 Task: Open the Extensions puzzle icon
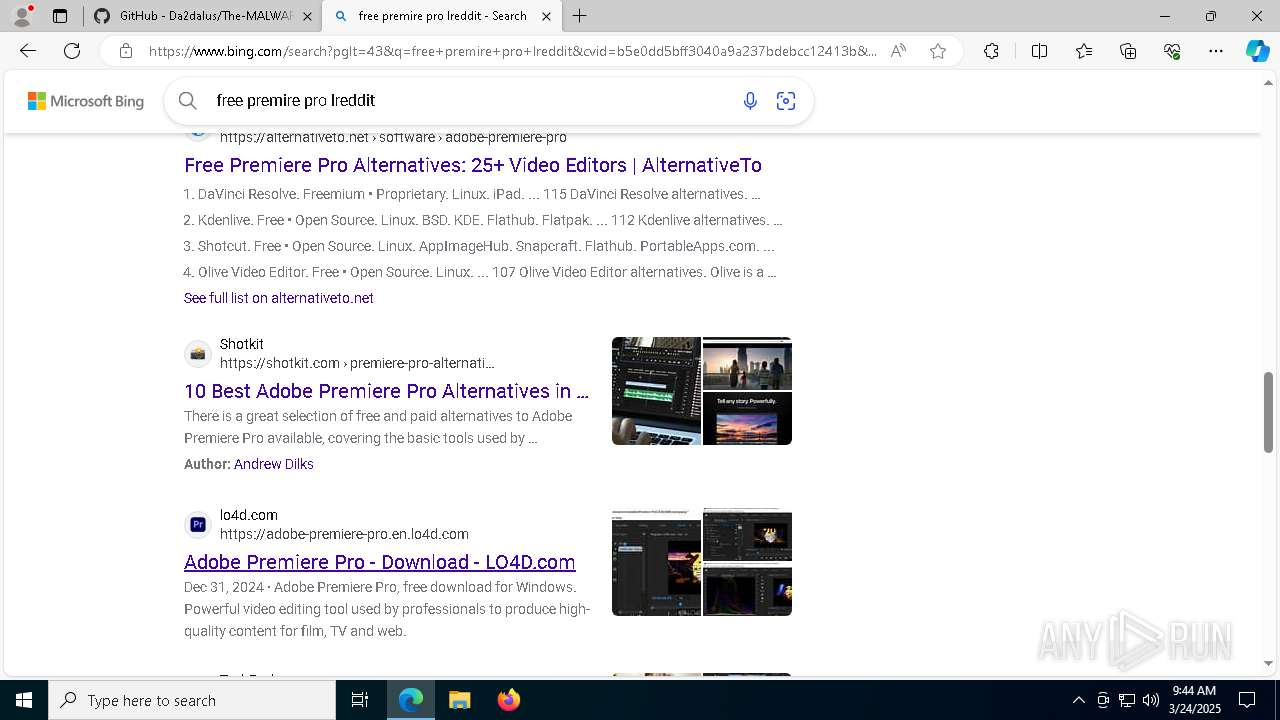991,51
